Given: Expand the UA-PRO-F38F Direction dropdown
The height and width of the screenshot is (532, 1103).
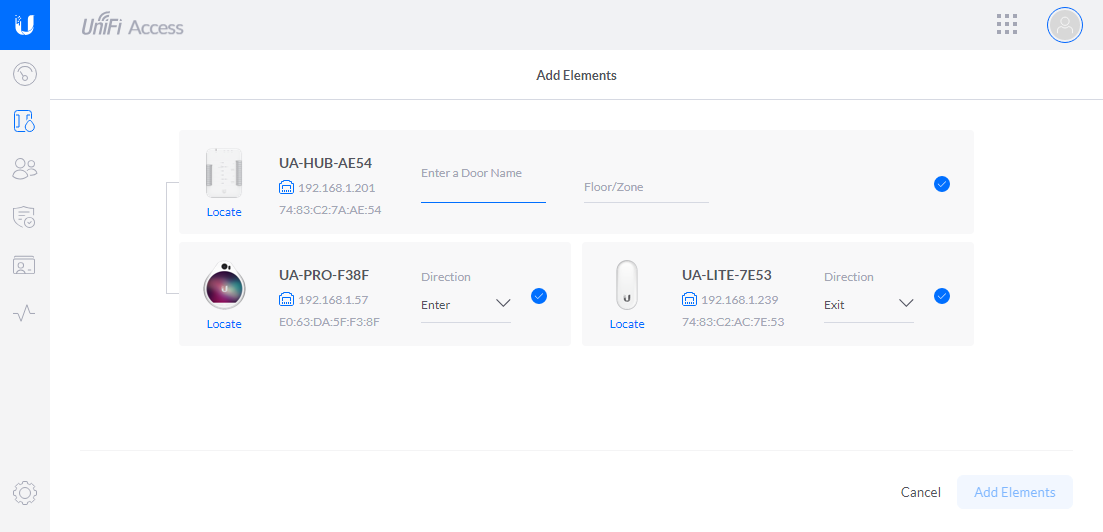Looking at the screenshot, I should click(x=465, y=305).
